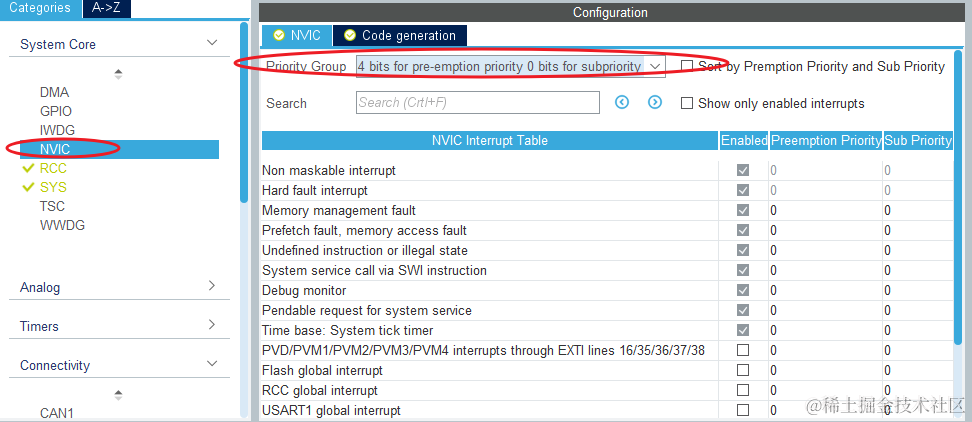Enable RCC global interrupt checkbox
The height and width of the screenshot is (422, 972).
tap(743, 390)
